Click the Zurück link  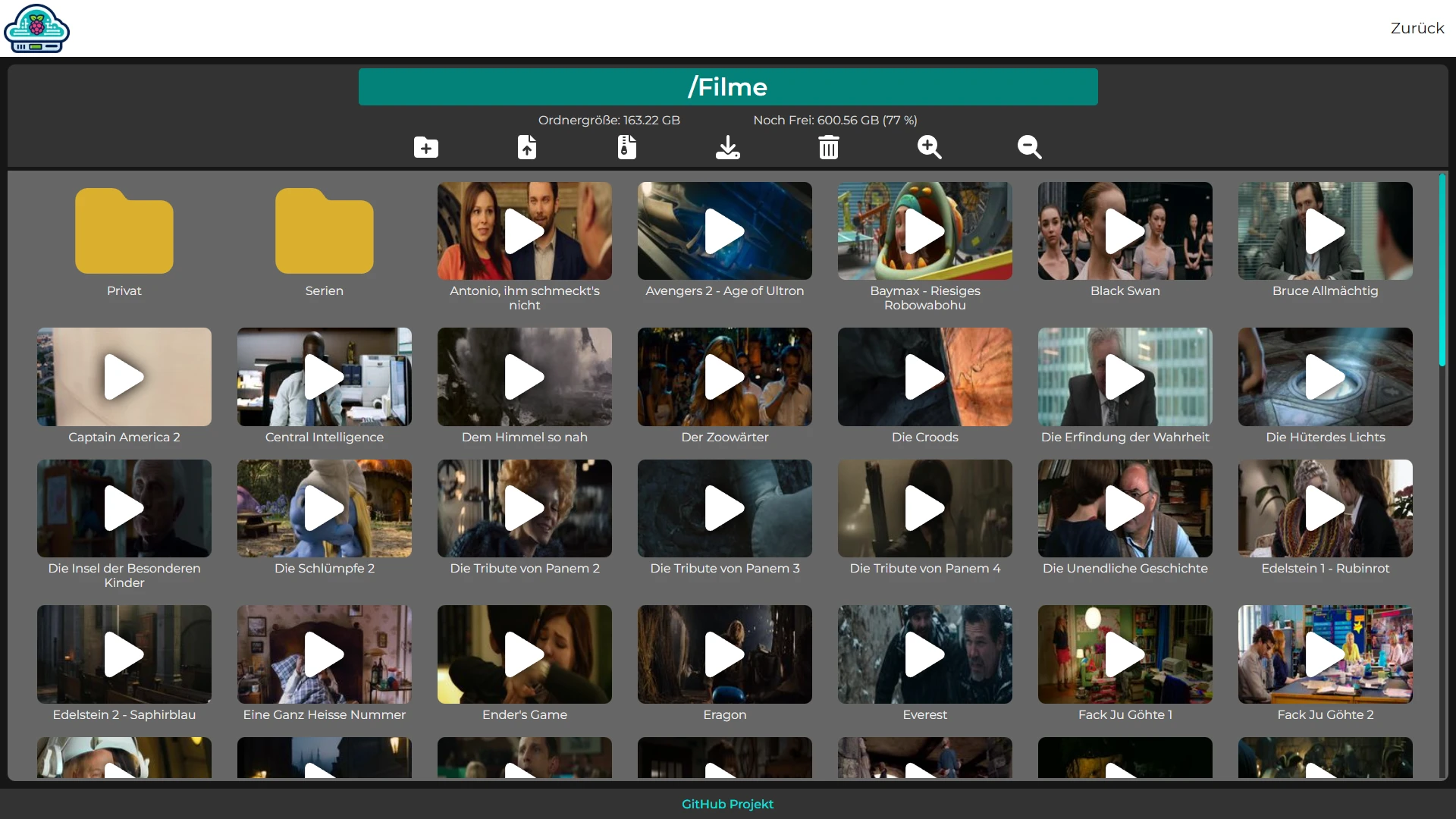(x=1417, y=28)
